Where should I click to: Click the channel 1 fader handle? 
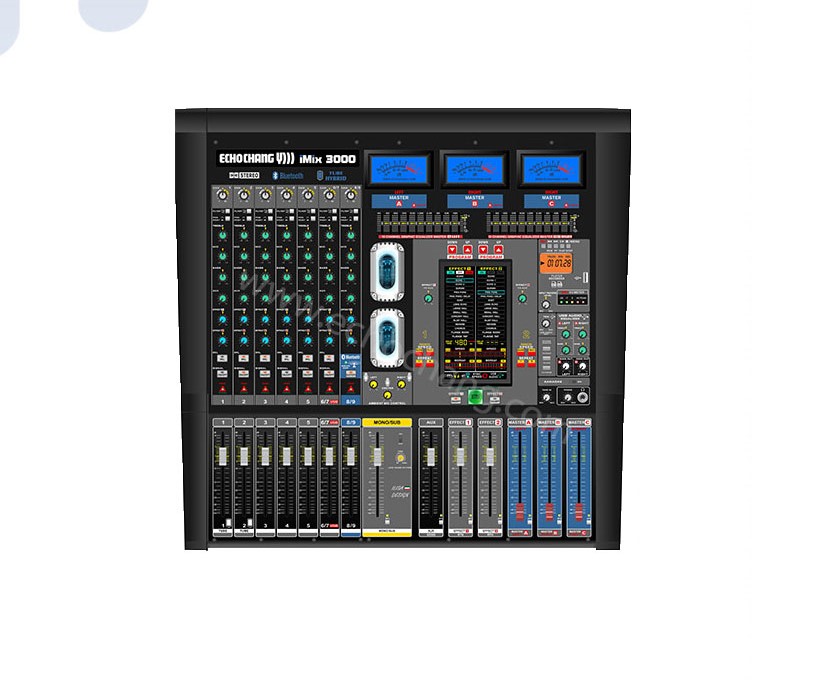coord(223,456)
